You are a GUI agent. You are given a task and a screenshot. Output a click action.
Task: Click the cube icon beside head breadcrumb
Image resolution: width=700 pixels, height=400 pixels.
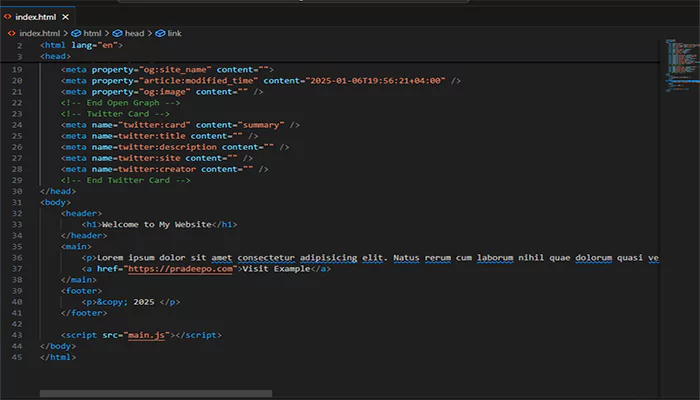click(x=117, y=33)
